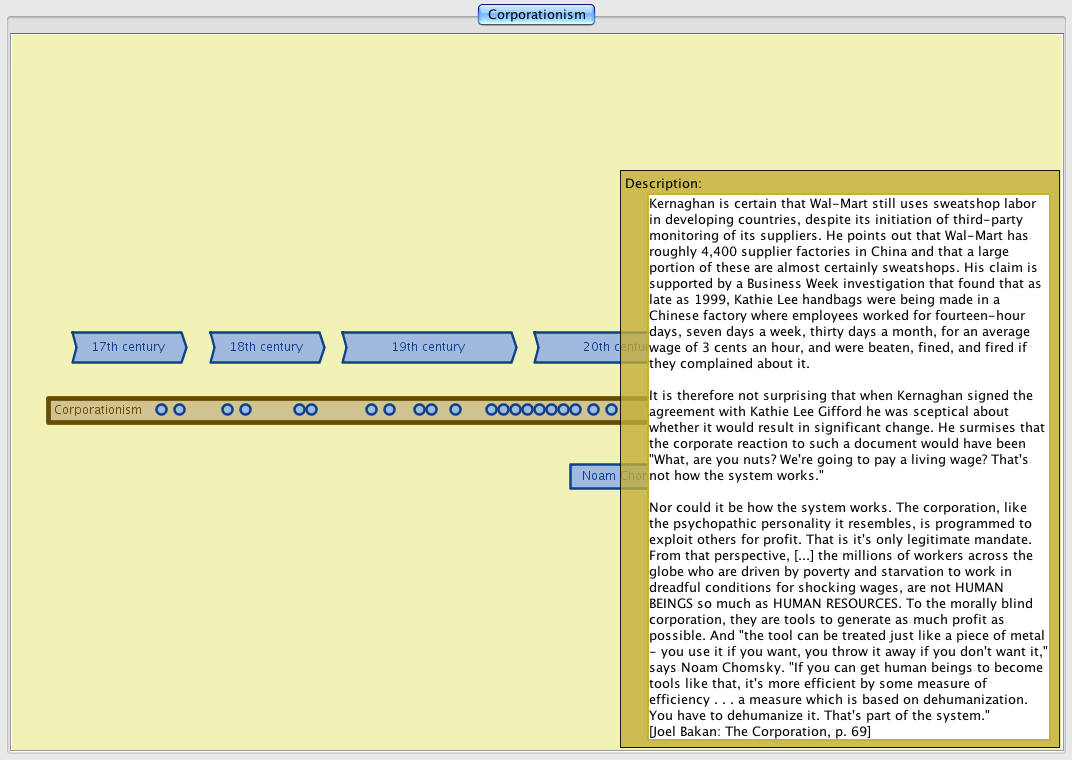Open the fifth event marker on the timeline
1072x760 pixels.
[299, 410]
